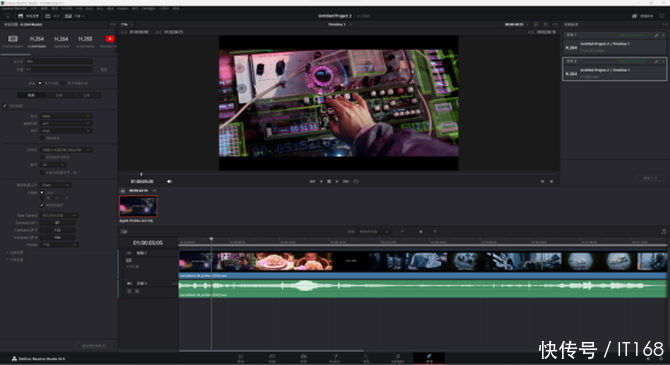The height and width of the screenshot is (365, 670).
Task: Toggle the Export Video checkbox
Action: tap(5, 106)
